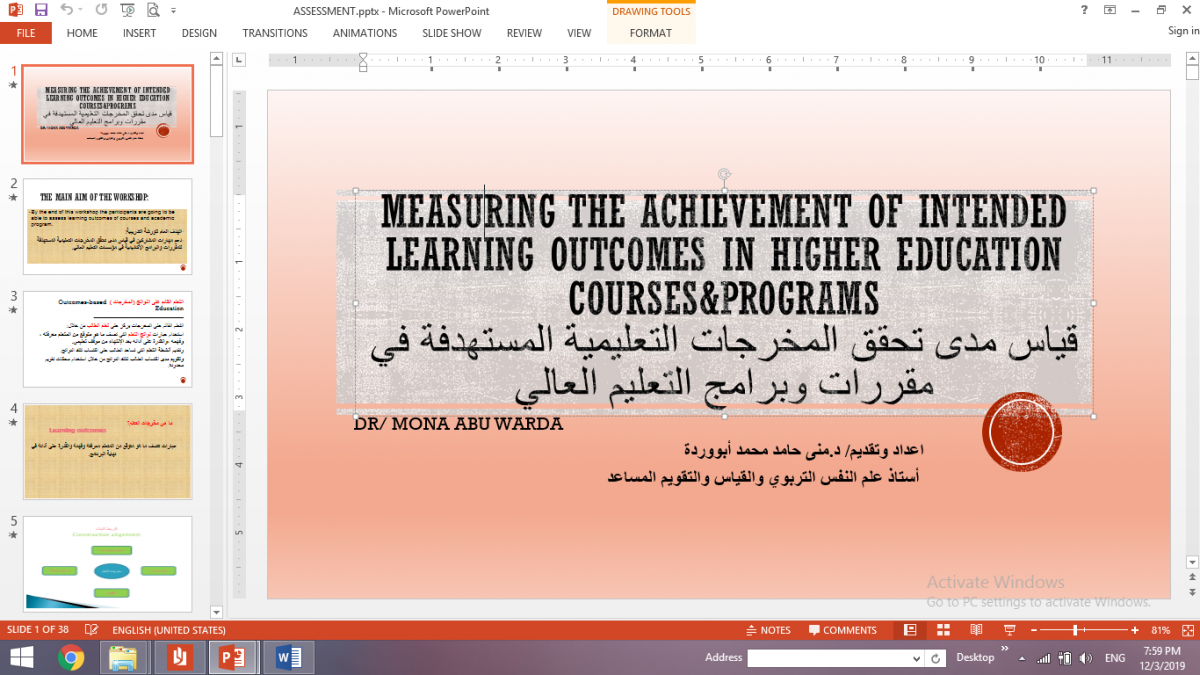The height and width of the screenshot is (675, 1200).
Task: Click the Arabic line 'اعداد وتقديم/ د.منى حامد محمد أبووردة'
Action: point(803,450)
